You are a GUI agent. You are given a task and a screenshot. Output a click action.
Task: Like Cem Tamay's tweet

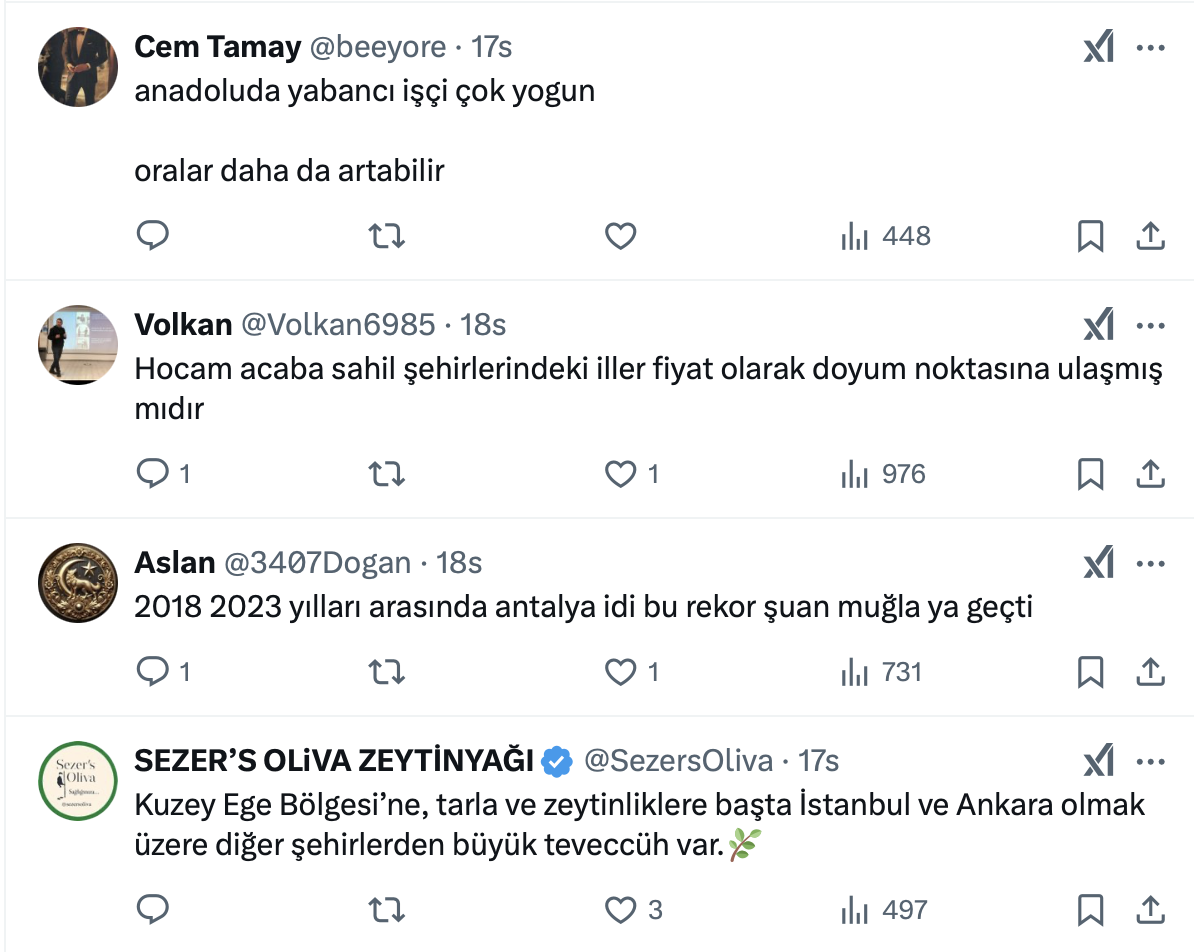coord(621,236)
